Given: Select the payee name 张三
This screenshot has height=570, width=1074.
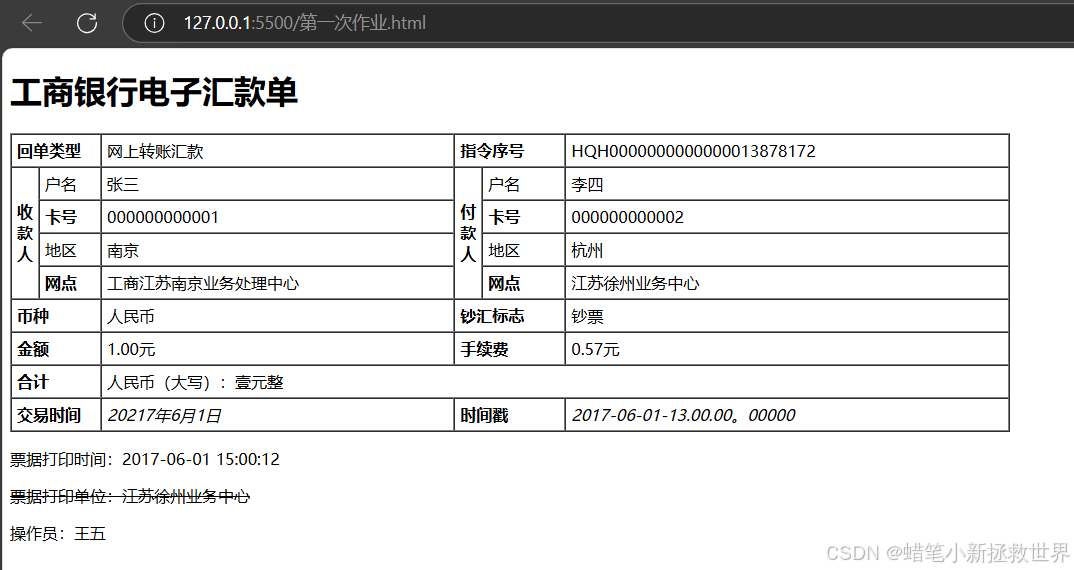Looking at the screenshot, I should coord(123,184).
